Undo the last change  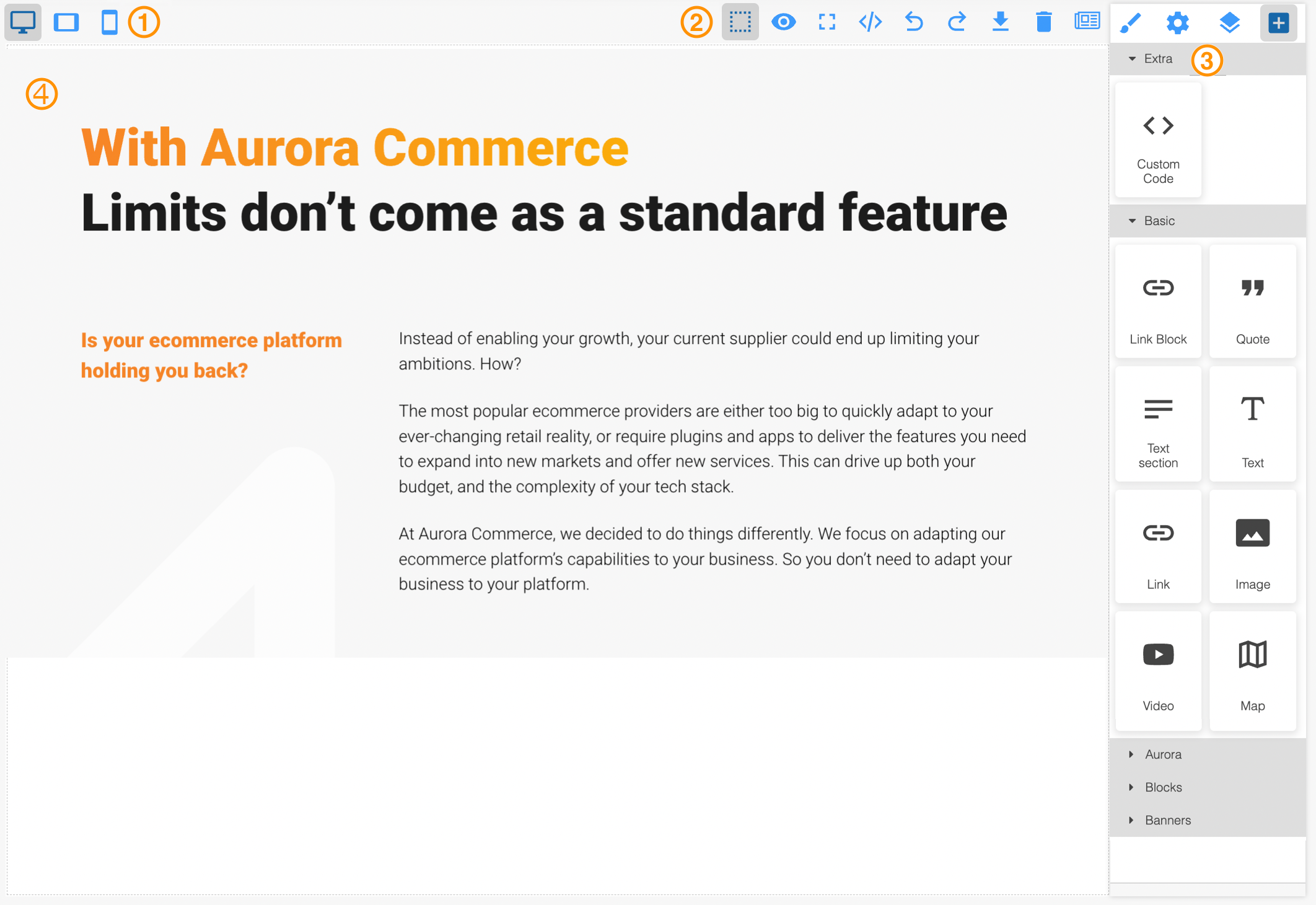pyautogui.click(x=913, y=22)
